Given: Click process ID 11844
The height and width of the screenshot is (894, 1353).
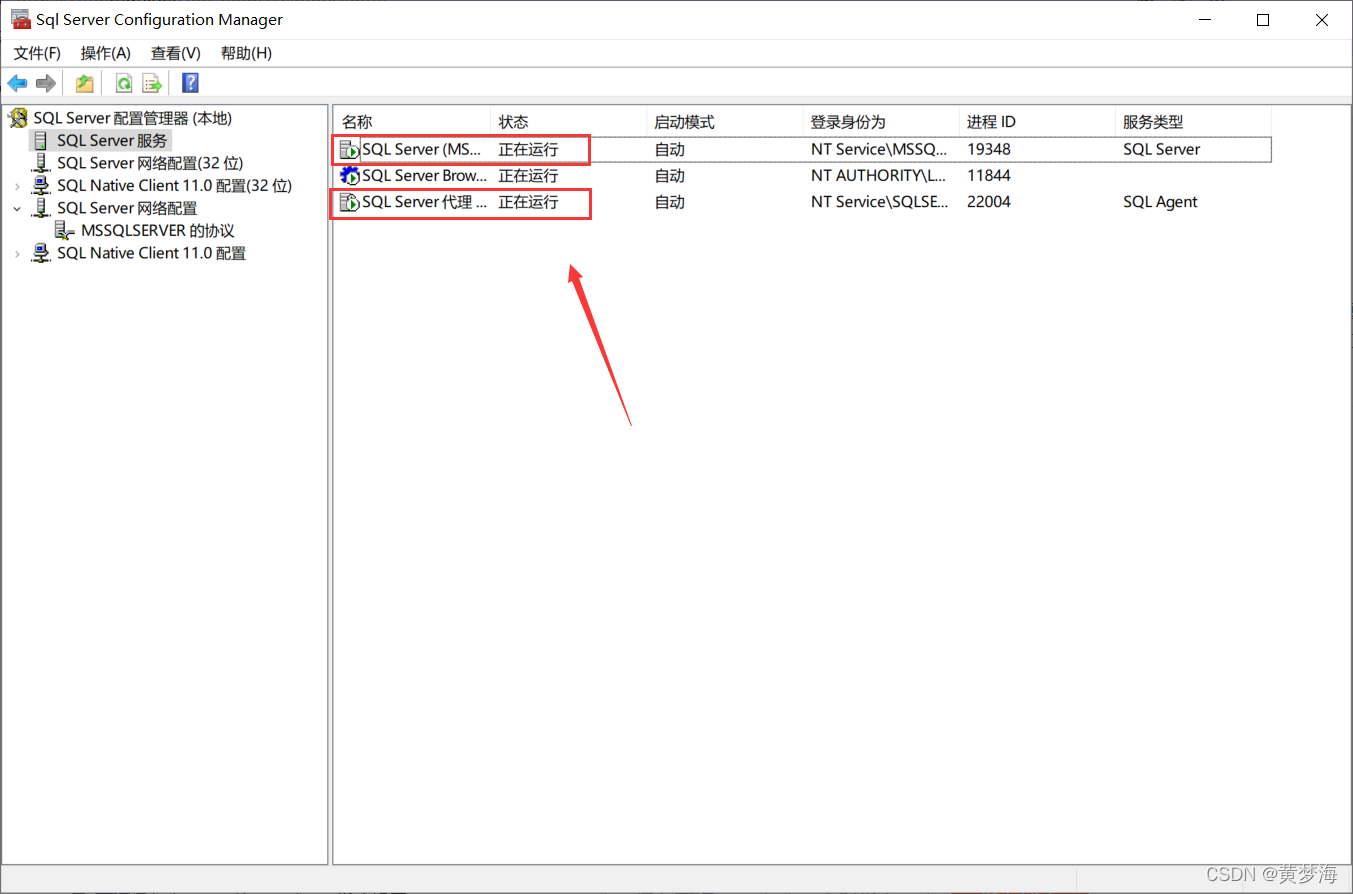Looking at the screenshot, I should 988,176.
